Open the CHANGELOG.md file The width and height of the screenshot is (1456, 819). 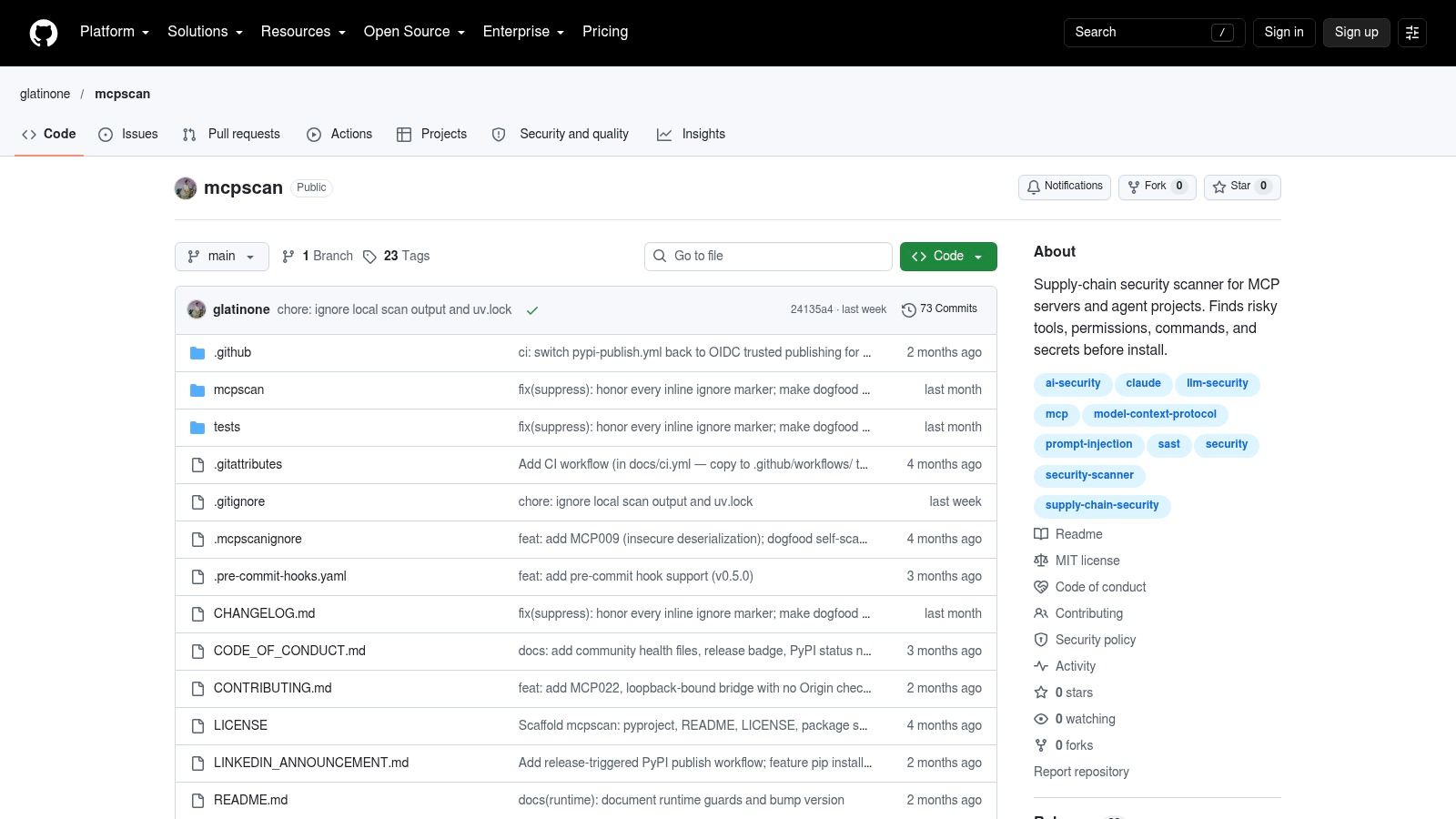(x=265, y=613)
